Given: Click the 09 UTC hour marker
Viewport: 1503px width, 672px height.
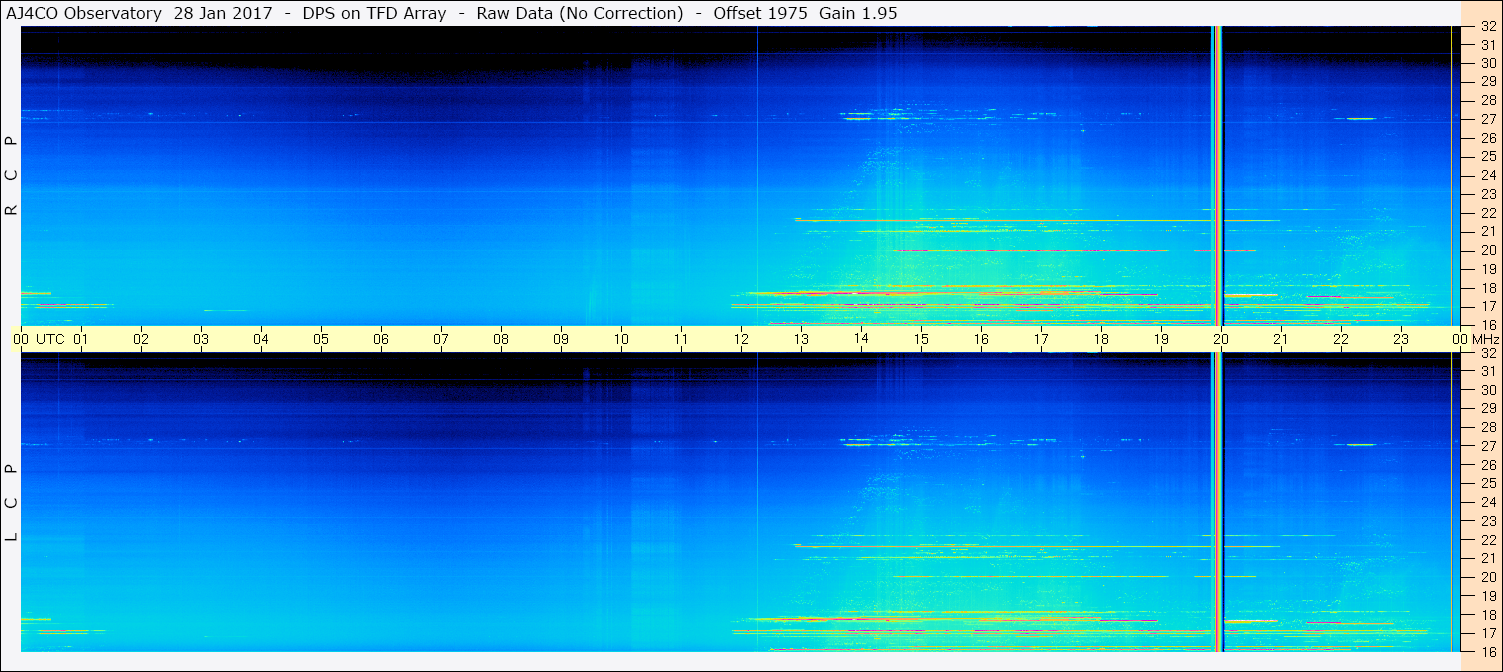Looking at the screenshot, I should click(561, 339).
